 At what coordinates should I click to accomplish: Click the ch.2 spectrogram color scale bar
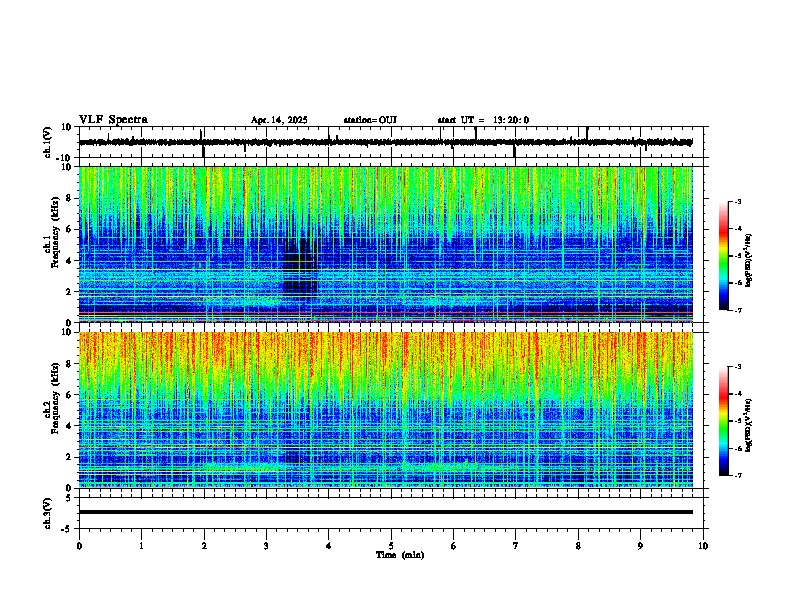point(723,421)
